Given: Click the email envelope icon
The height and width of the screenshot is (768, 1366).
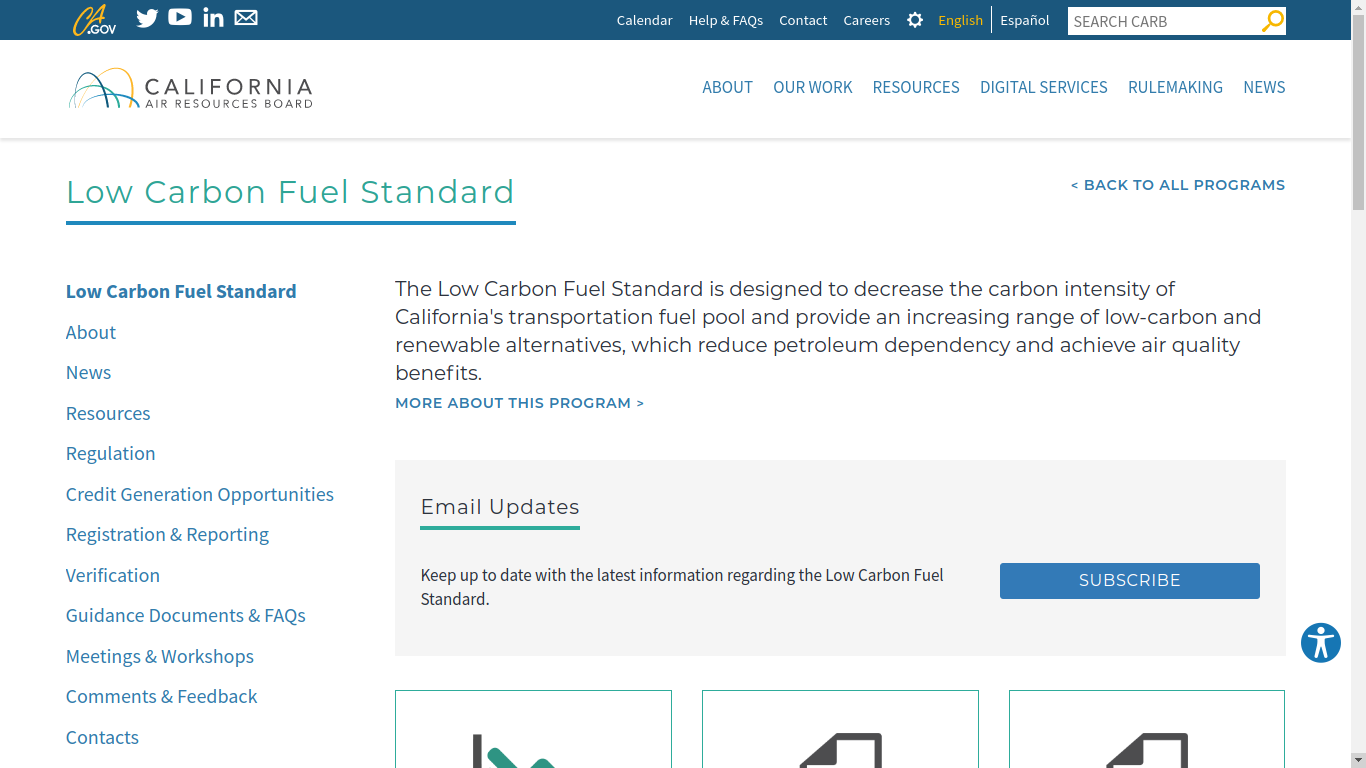Looking at the screenshot, I should click(246, 18).
